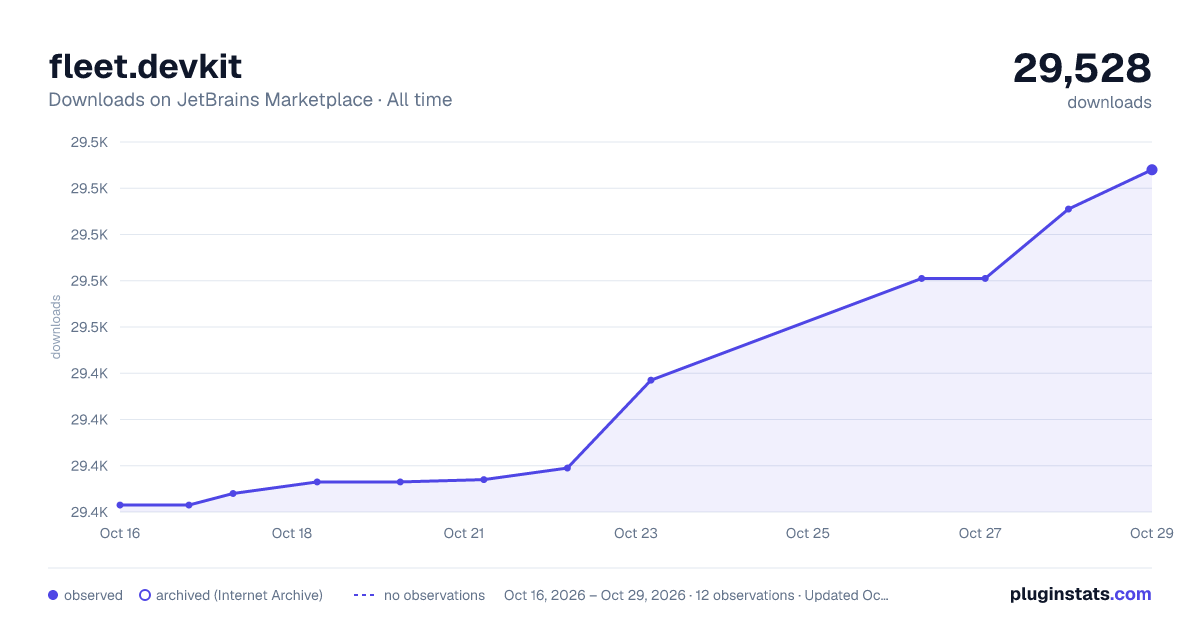Click the fleet.devkit title
Screen dimensions: 1200x630
(x=145, y=67)
